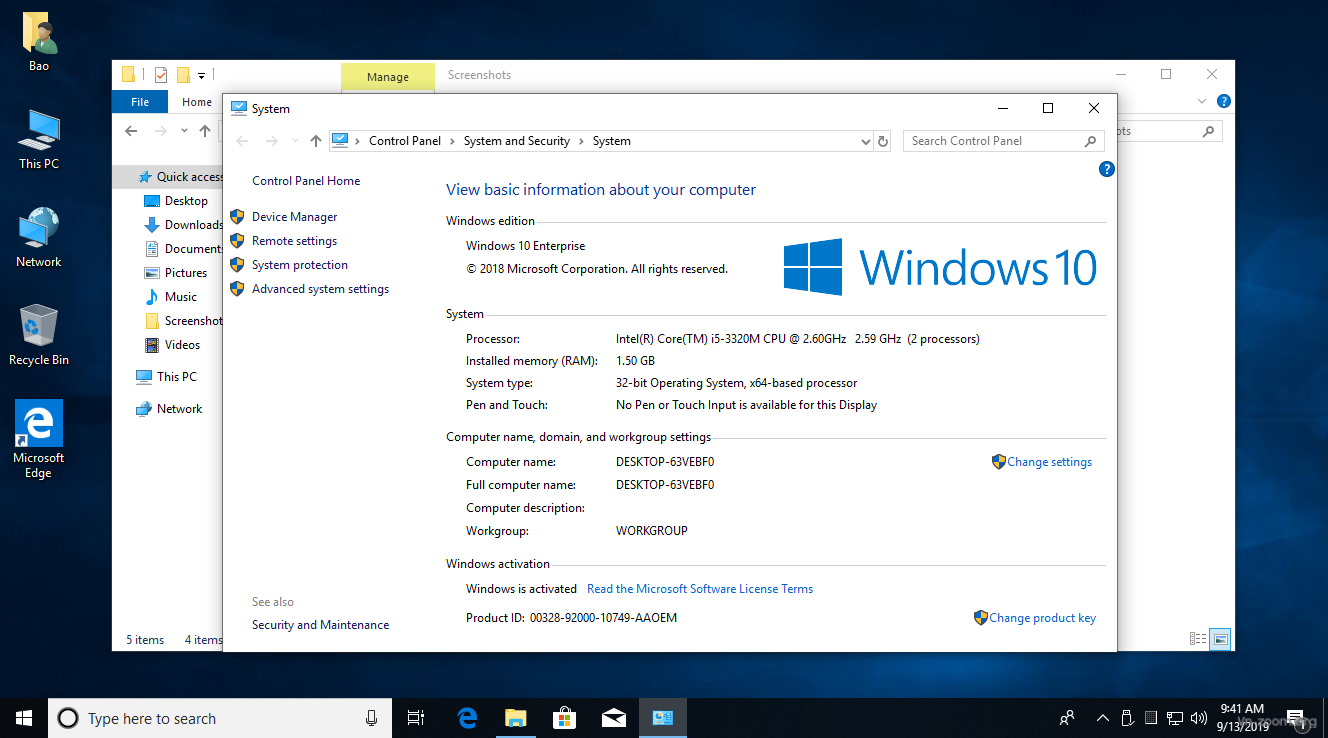Image resolution: width=1328 pixels, height=738 pixels.
Task: Click Up arrow in File Explorer window
Action: coord(205,131)
